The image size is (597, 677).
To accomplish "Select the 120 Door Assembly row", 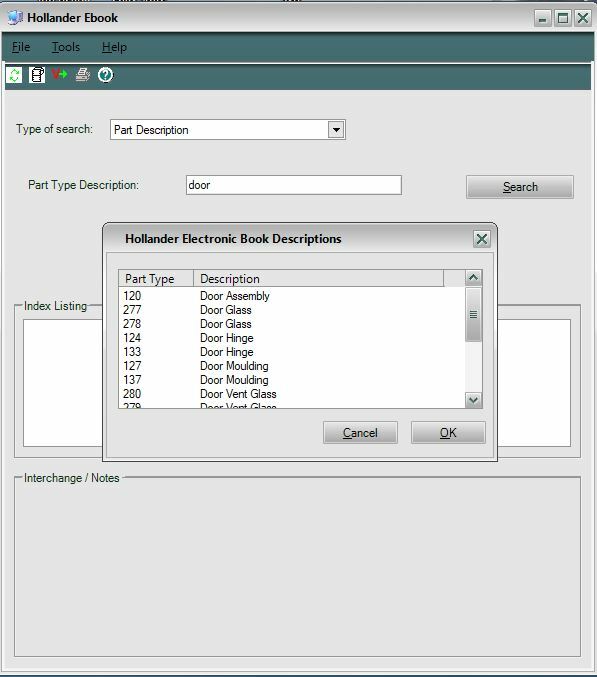I will pos(292,296).
